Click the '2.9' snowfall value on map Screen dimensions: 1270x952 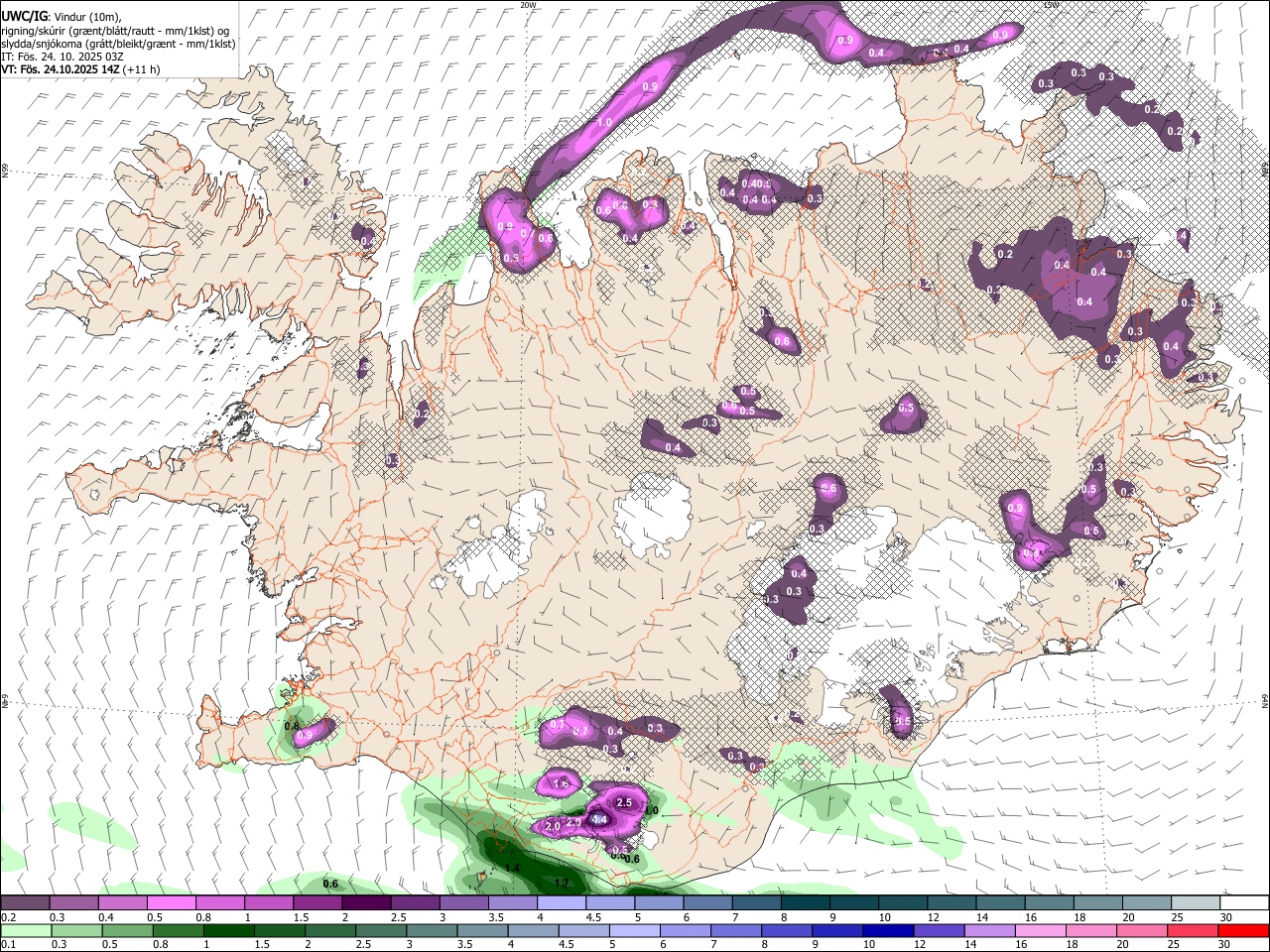[573, 822]
